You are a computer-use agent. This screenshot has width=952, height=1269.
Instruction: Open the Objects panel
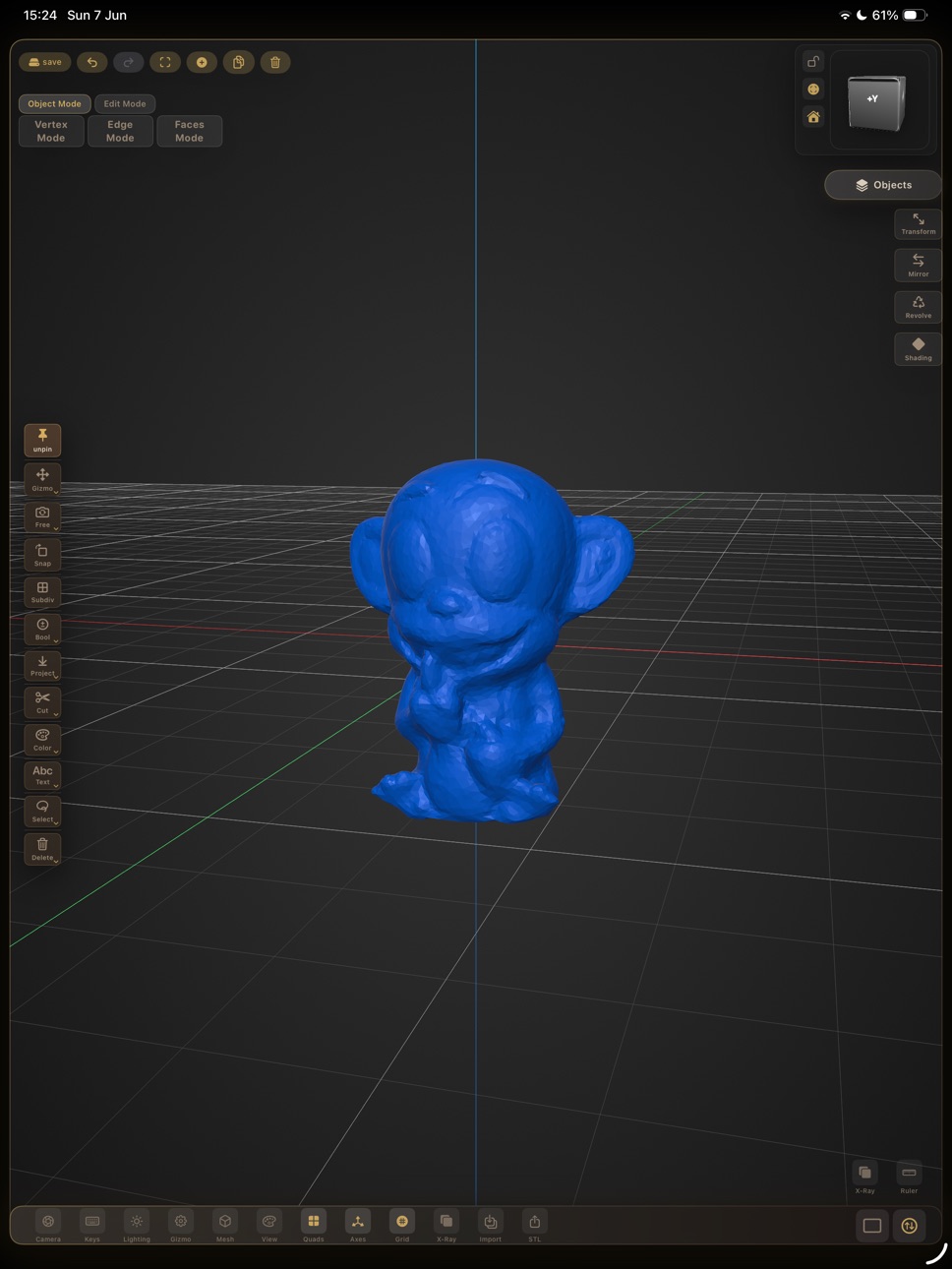pos(882,185)
